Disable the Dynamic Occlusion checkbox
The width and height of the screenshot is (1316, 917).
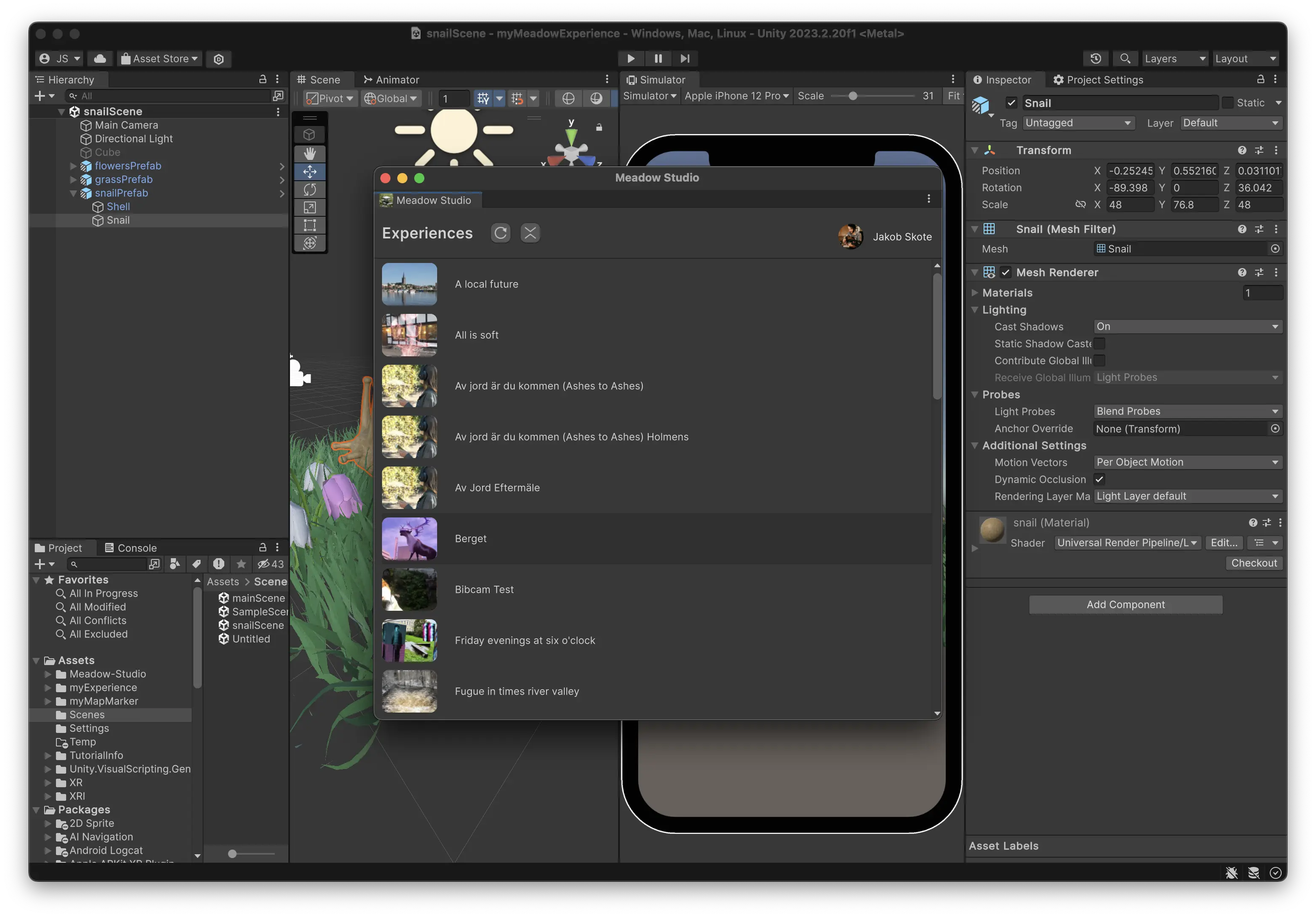[x=1099, y=479]
